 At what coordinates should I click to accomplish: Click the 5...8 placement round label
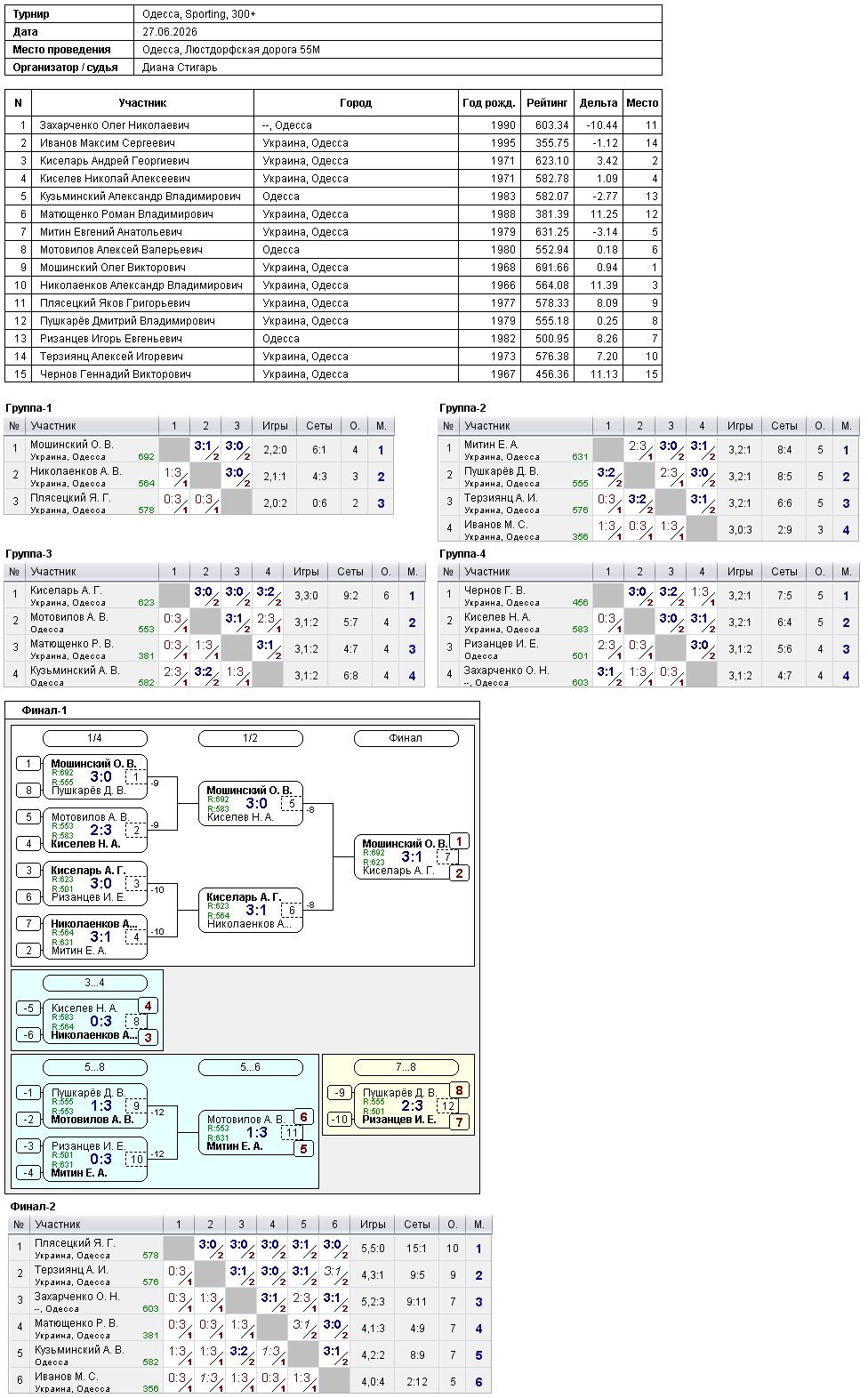[94, 1067]
